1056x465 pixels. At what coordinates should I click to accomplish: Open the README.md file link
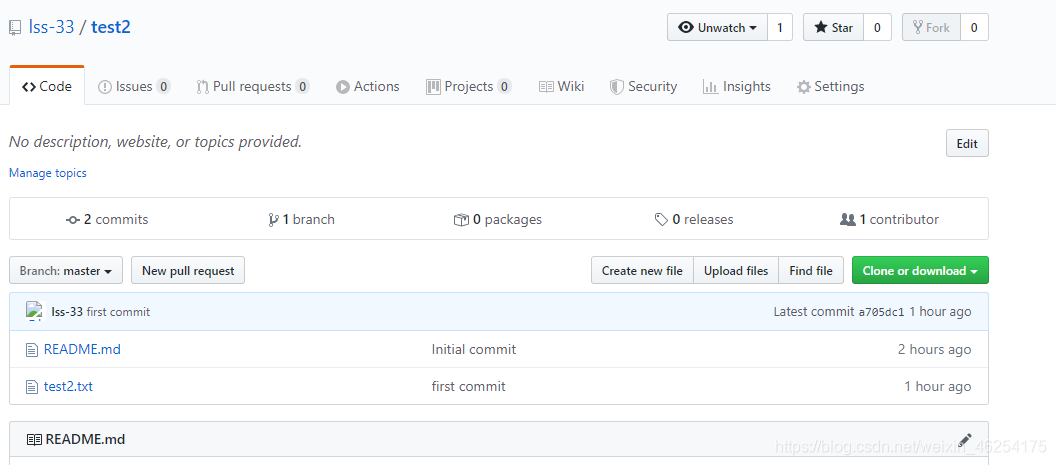[82, 349]
